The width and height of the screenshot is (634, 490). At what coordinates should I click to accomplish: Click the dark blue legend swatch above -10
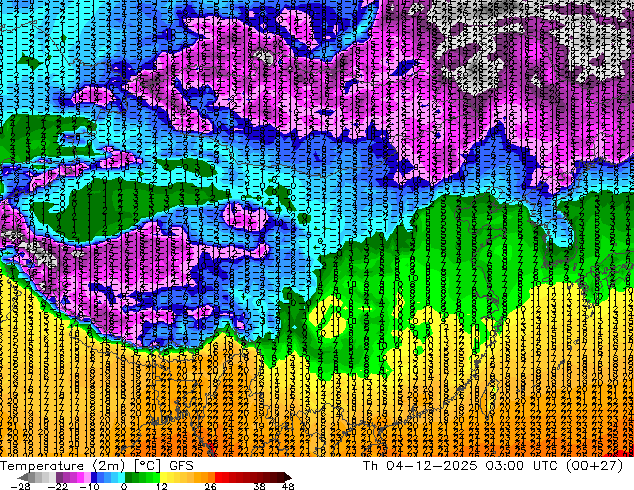pos(94,477)
